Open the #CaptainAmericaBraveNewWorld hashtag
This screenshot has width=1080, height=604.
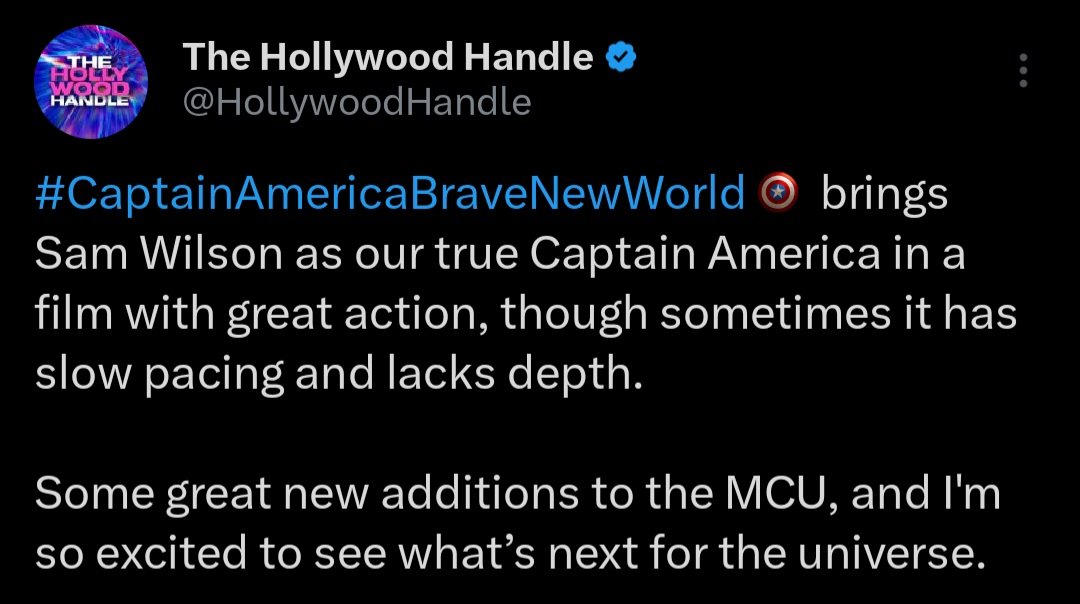tap(390, 194)
